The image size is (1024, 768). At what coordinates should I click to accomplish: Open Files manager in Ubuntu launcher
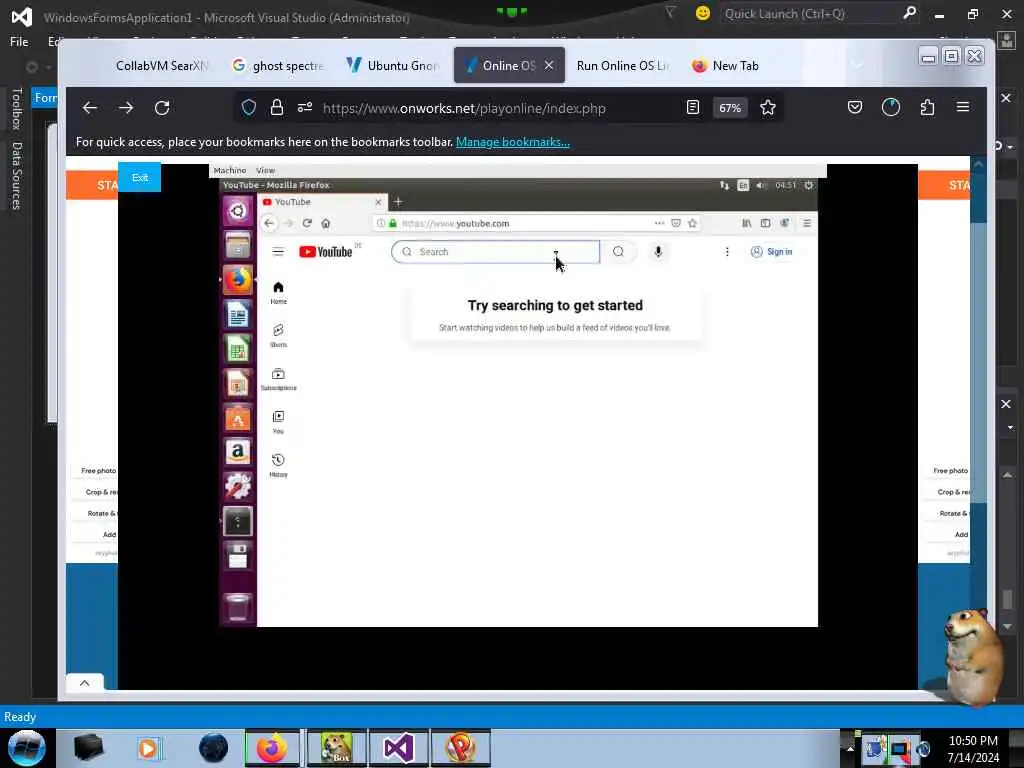coord(238,246)
